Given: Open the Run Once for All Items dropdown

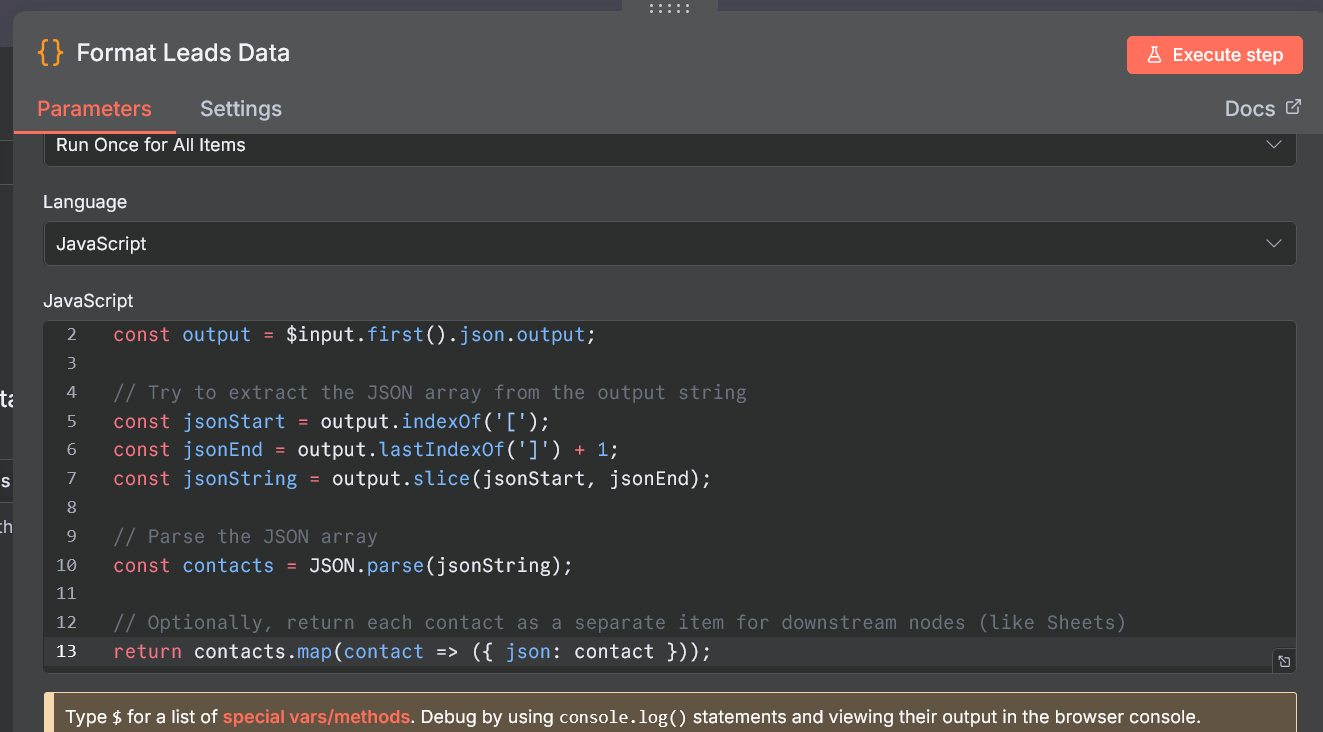Looking at the screenshot, I should 670,145.
